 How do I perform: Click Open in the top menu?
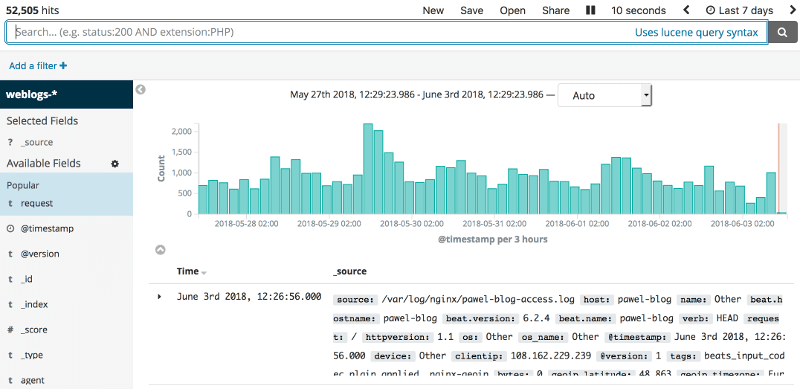click(x=513, y=10)
